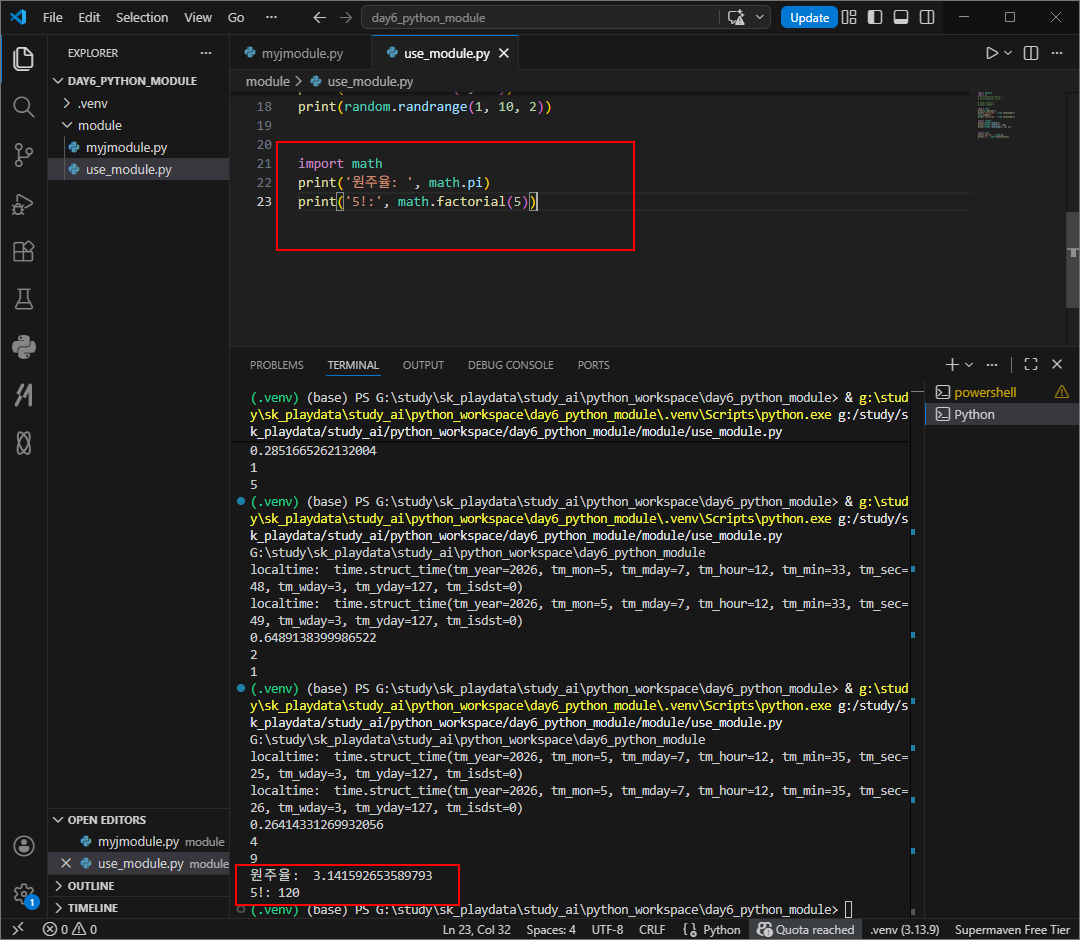Maximize the terminal panel size
Screen dimensions: 1080x940
tap(1031, 364)
